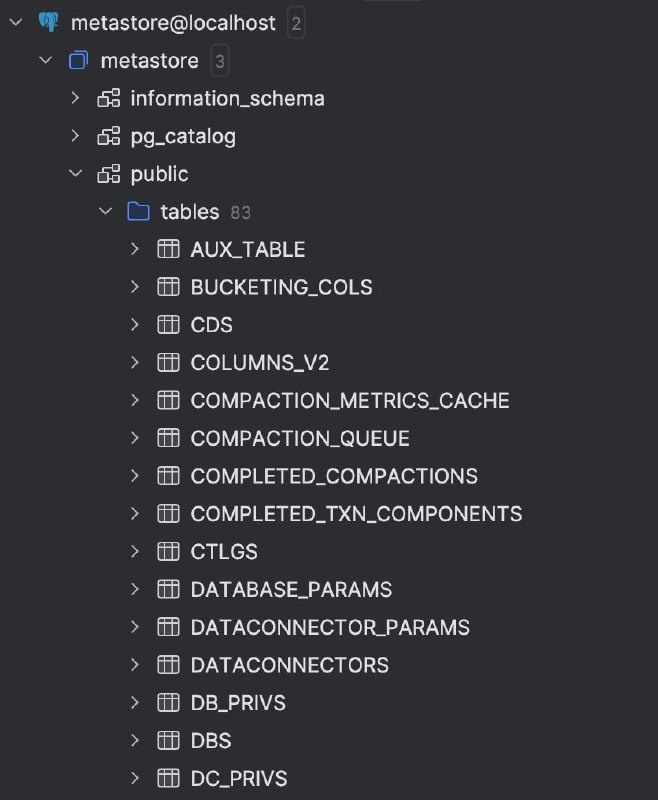Collapse the metastore@localhost datasource node
This screenshot has width=658, height=800.
point(15,22)
